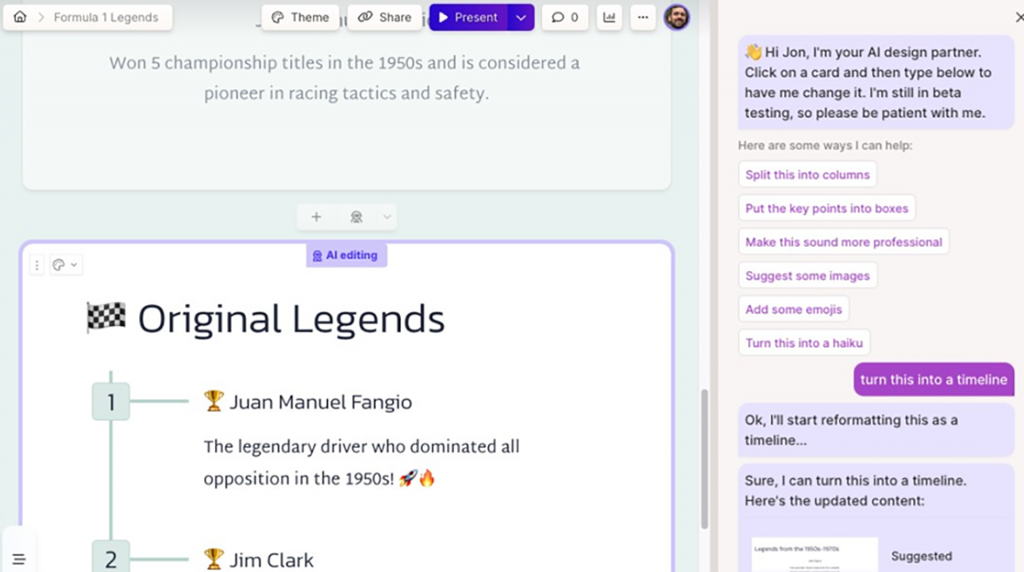Viewport: 1024px width, 572px height.
Task: Click the checkered flag emoji
Action: tap(106, 318)
